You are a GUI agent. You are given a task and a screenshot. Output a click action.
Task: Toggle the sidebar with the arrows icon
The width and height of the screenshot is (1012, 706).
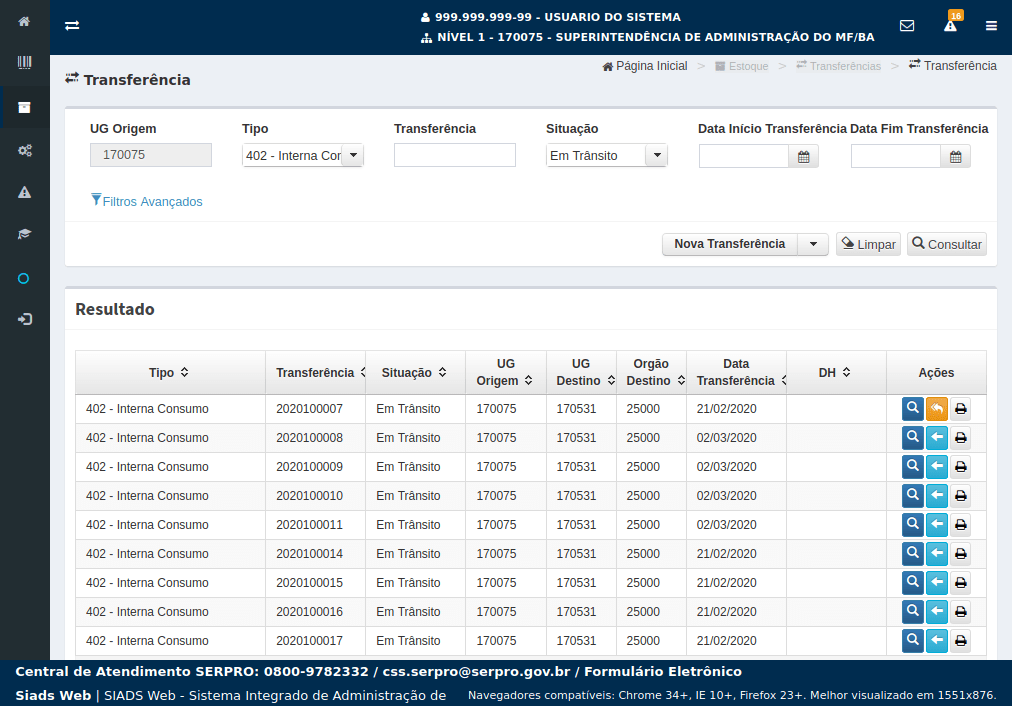point(72,25)
